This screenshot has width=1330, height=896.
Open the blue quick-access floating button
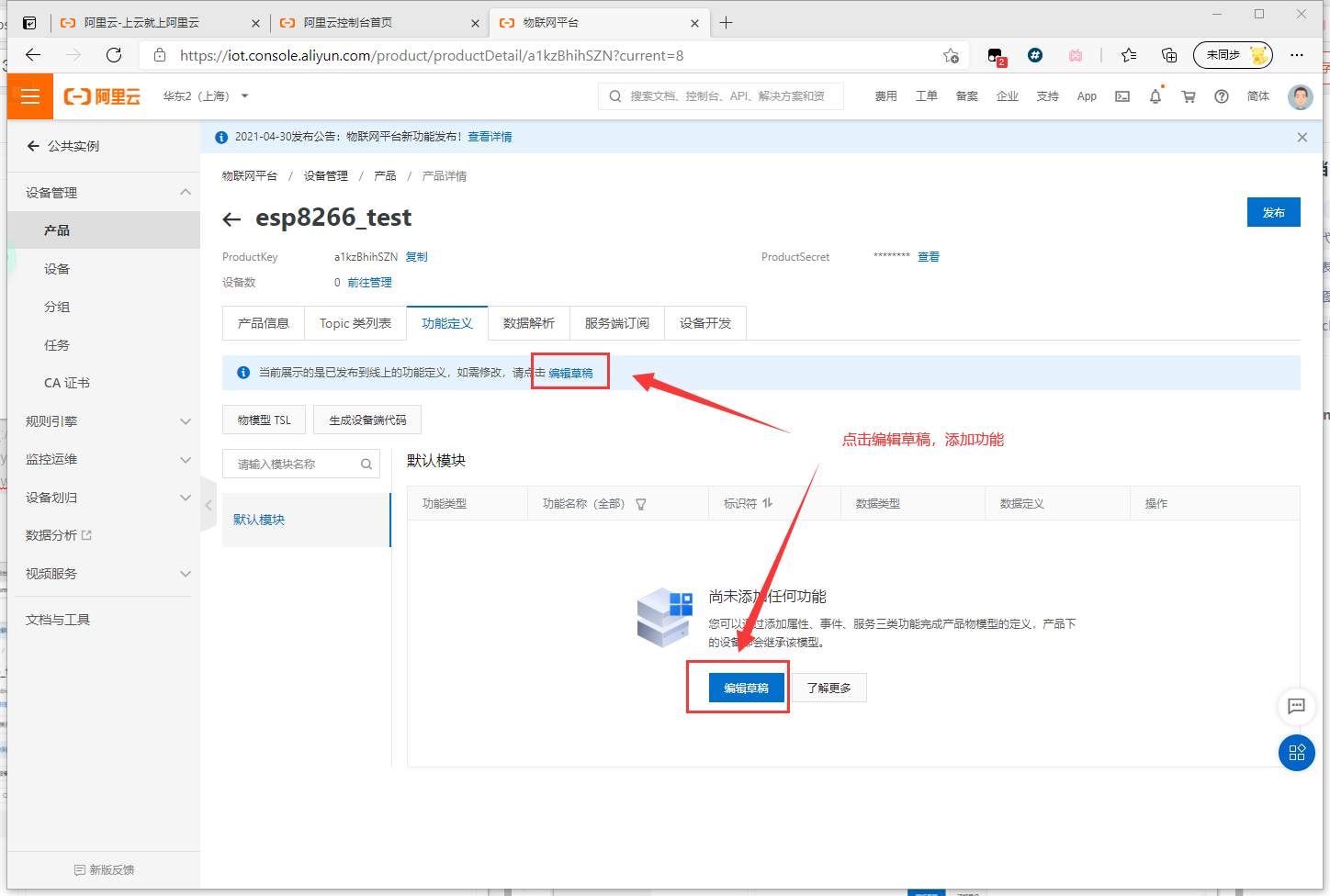click(x=1297, y=753)
